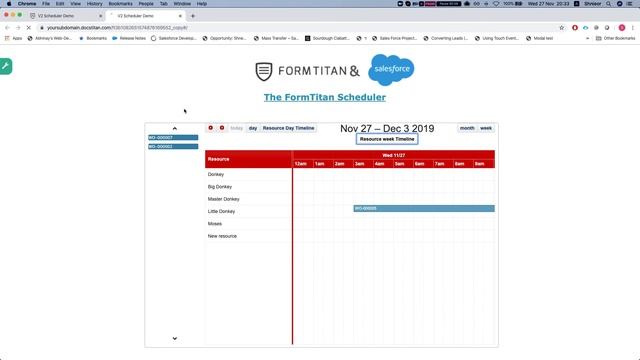Screen dimensions: 640x360
Task: Select the Master Donkey resource row
Action: coord(248,199)
